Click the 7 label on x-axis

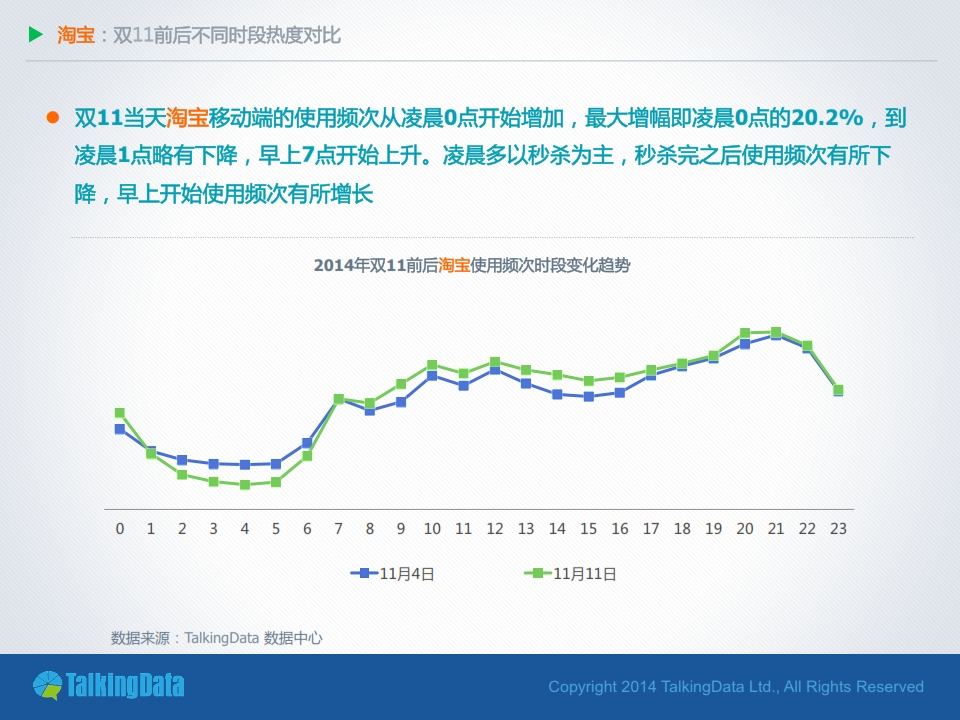pos(338,528)
